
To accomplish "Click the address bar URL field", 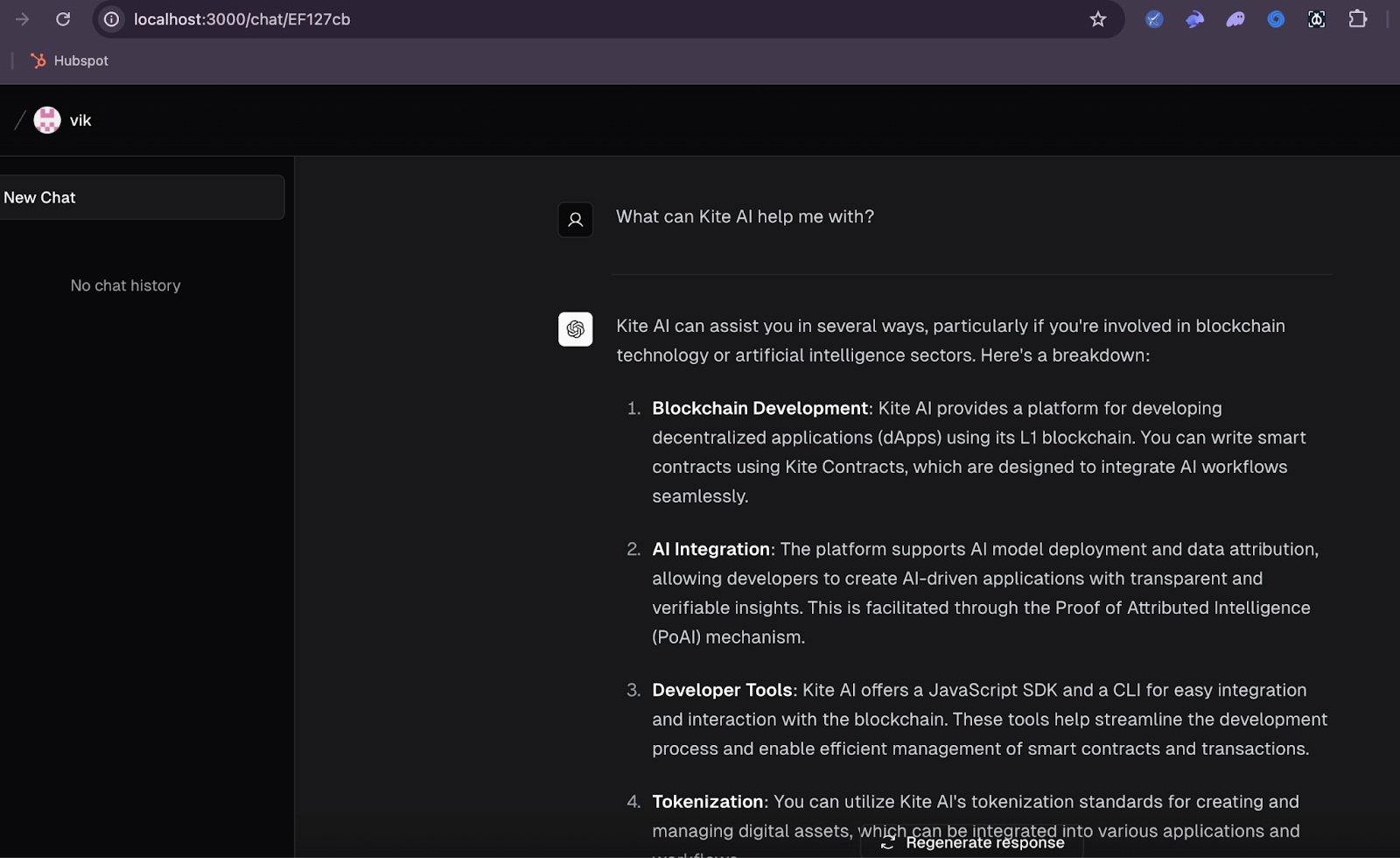I will tap(608, 19).
